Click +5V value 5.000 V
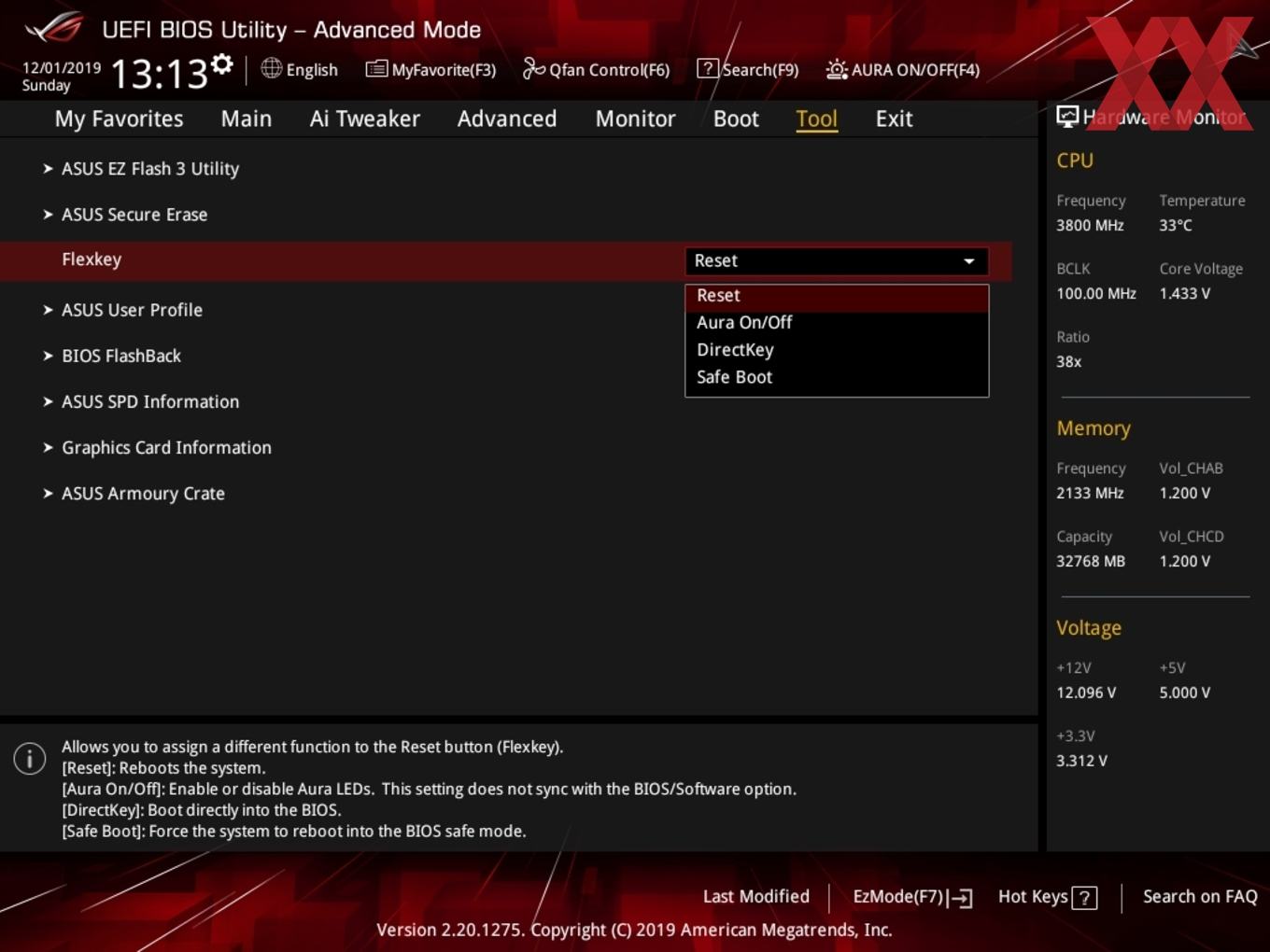 (1185, 693)
